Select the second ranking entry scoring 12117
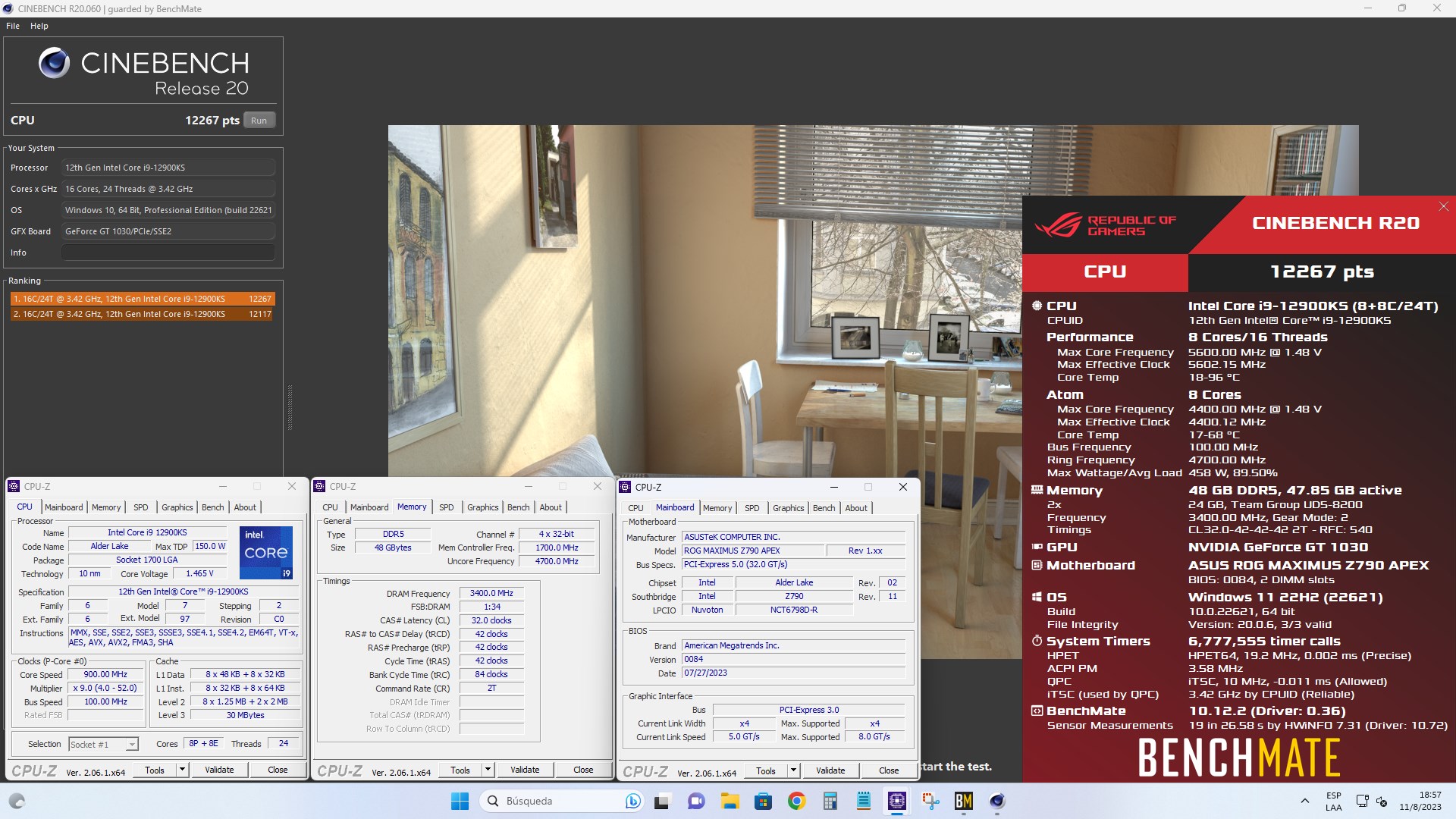 click(x=142, y=314)
